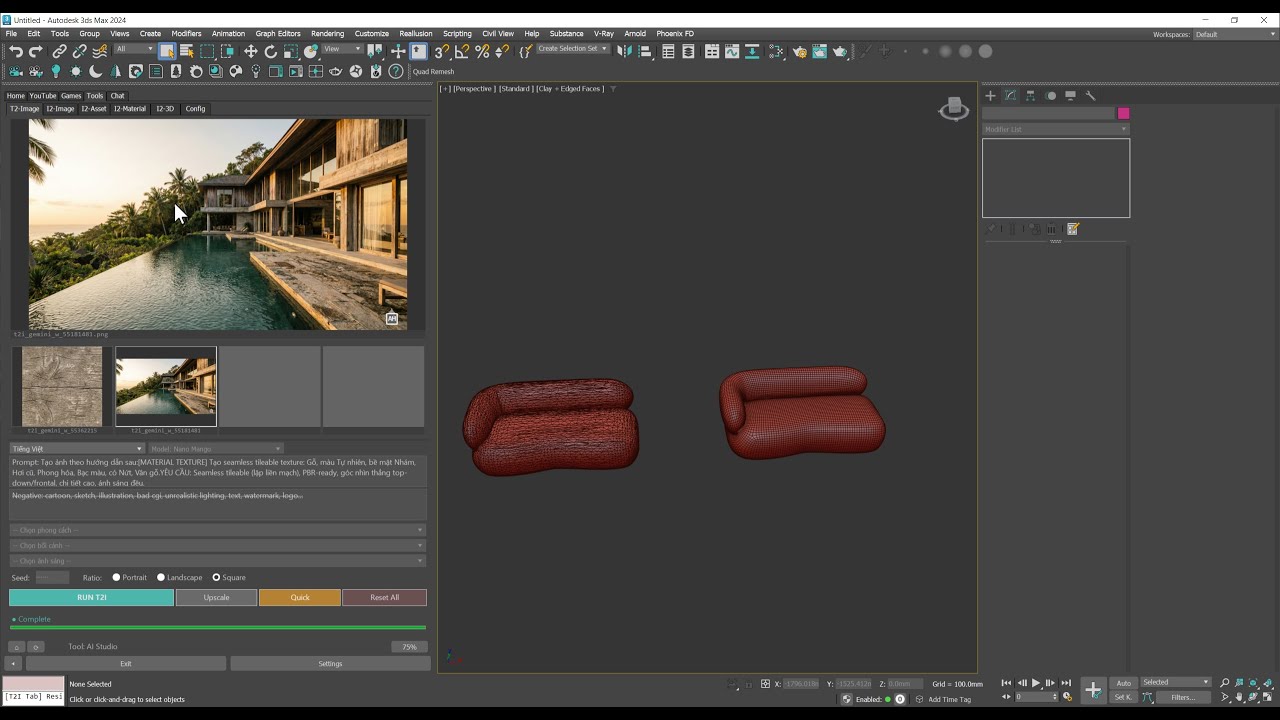
Task: Open the Tiếng Việt language dropdown
Action: point(77,449)
